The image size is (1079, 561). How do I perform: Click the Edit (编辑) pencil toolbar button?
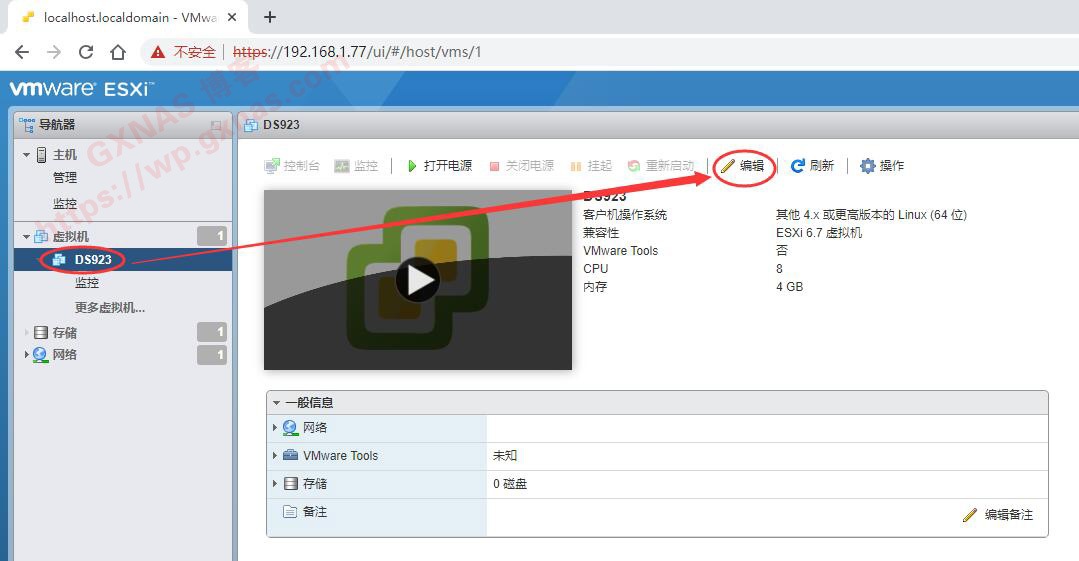pos(743,166)
